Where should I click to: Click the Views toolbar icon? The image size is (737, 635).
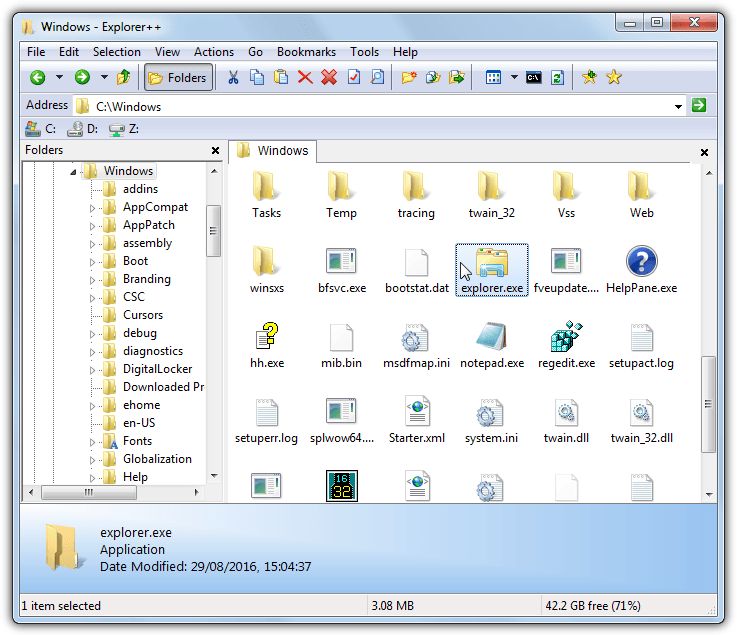[x=493, y=77]
